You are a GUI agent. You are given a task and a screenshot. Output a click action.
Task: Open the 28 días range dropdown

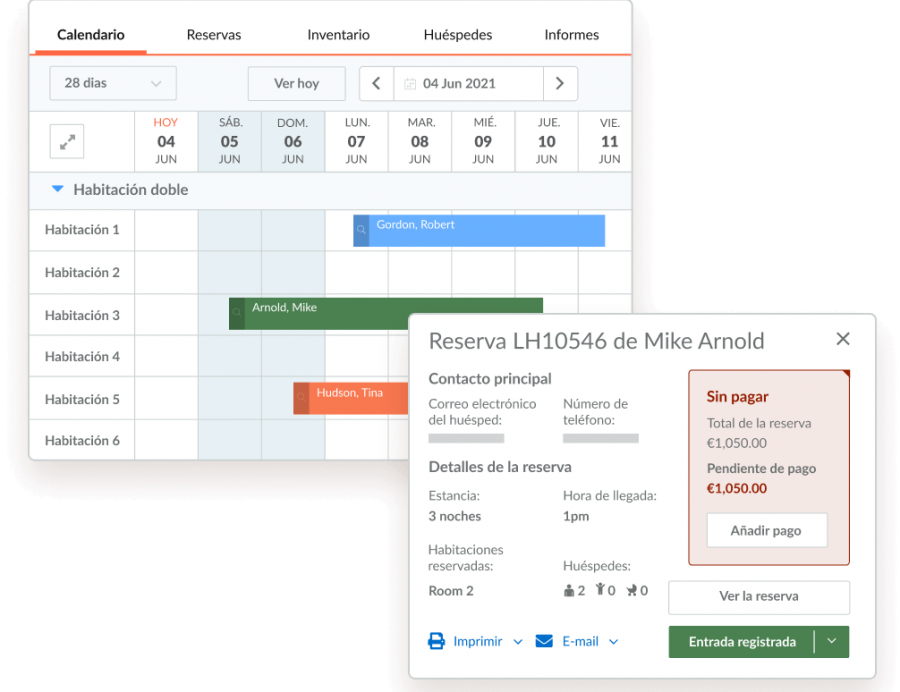tap(113, 84)
